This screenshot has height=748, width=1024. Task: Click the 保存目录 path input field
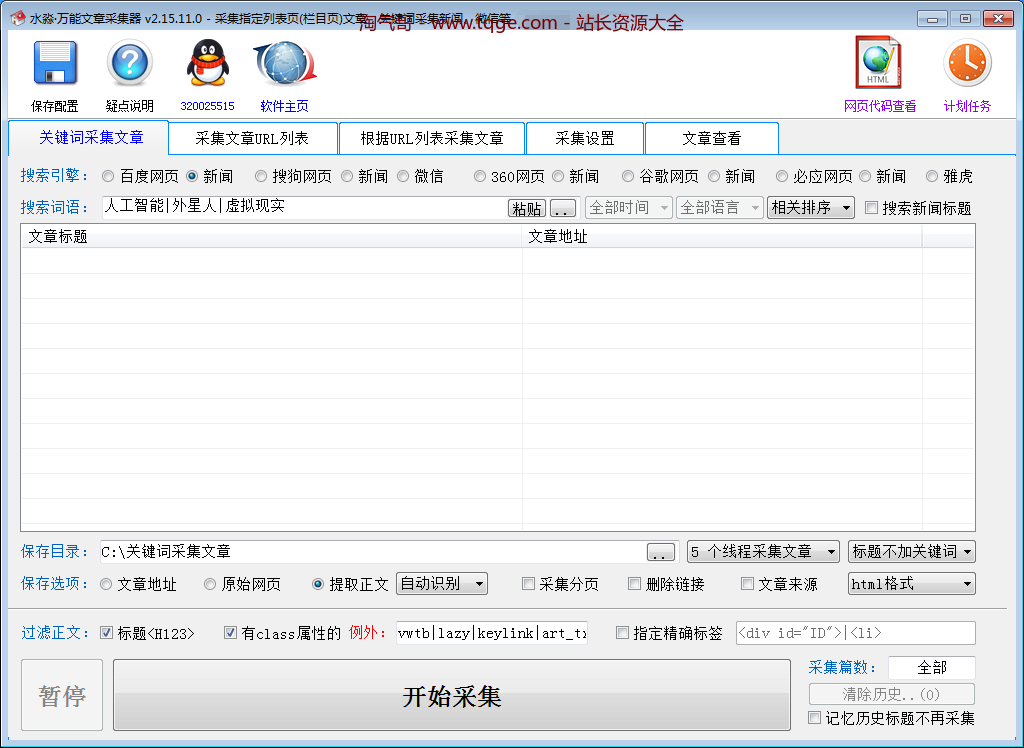pyautogui.click(x=370, y=552)
